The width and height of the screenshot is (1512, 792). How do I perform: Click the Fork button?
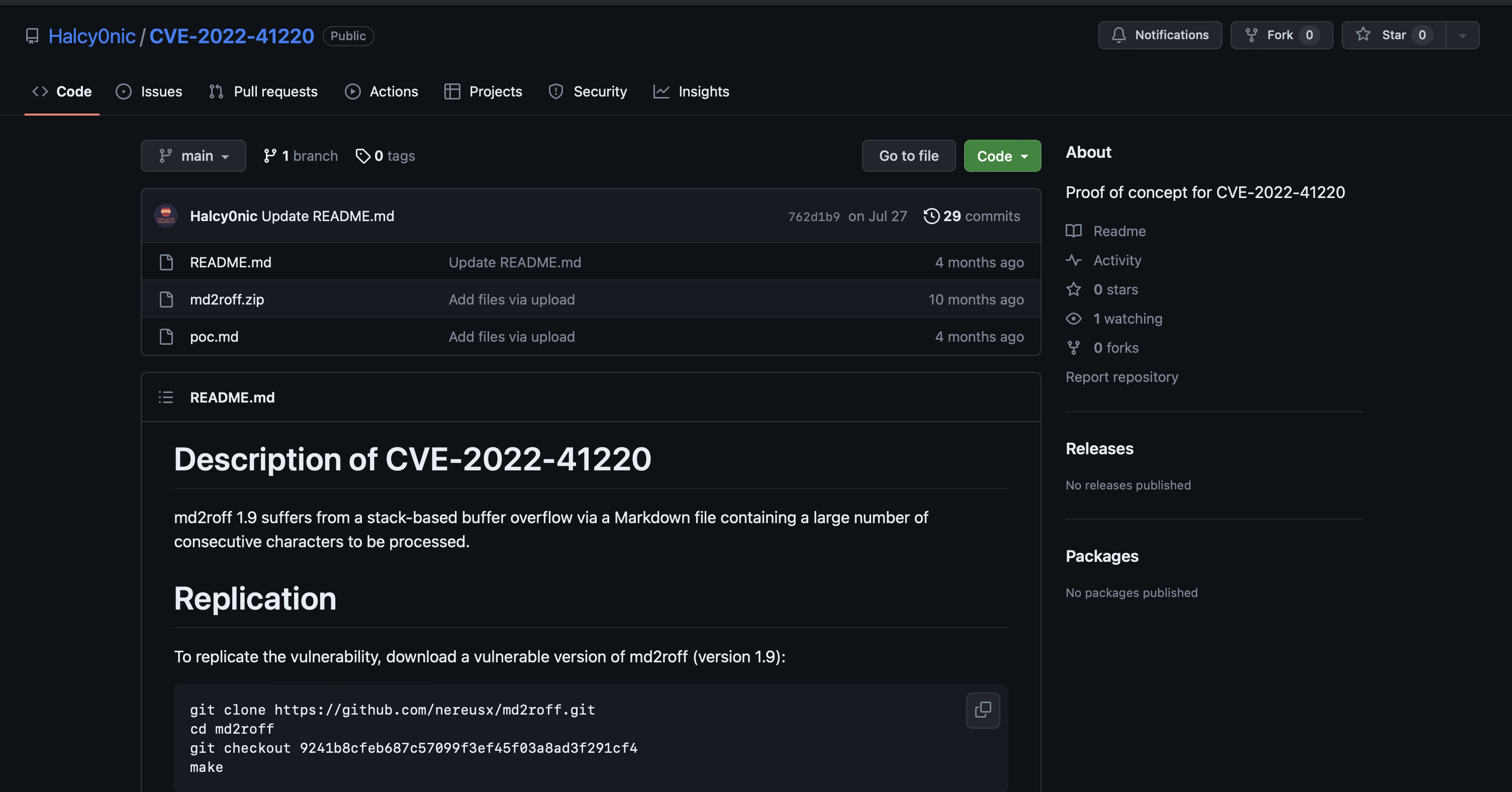(1281, 35)
